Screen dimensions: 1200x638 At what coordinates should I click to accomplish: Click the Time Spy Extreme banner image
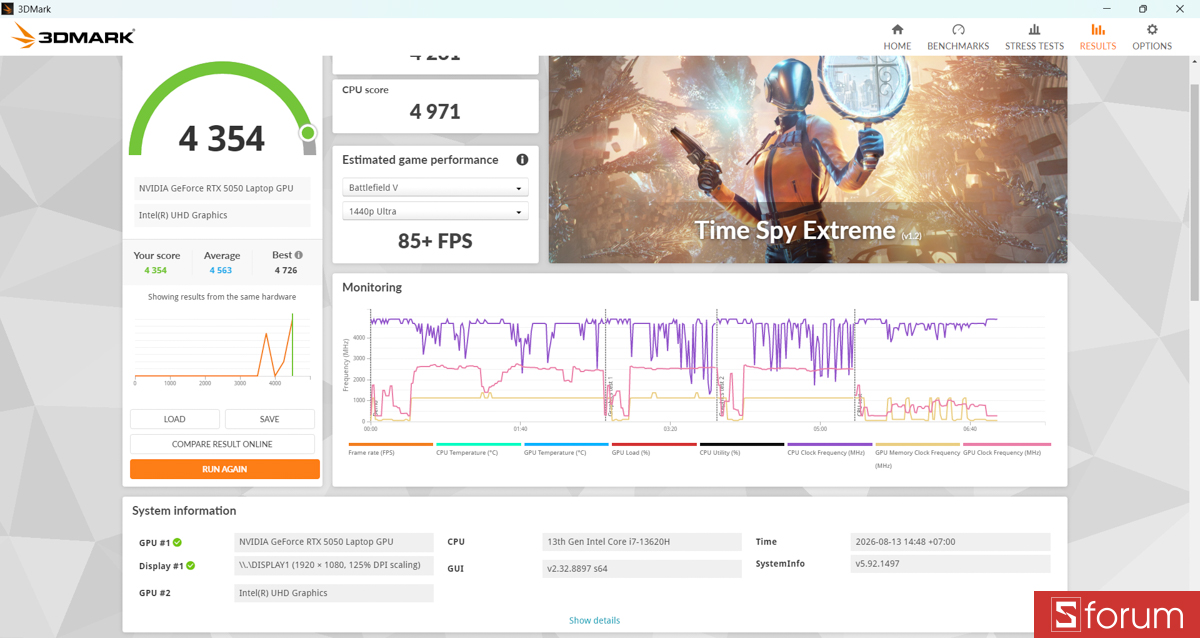coord(808,159)
